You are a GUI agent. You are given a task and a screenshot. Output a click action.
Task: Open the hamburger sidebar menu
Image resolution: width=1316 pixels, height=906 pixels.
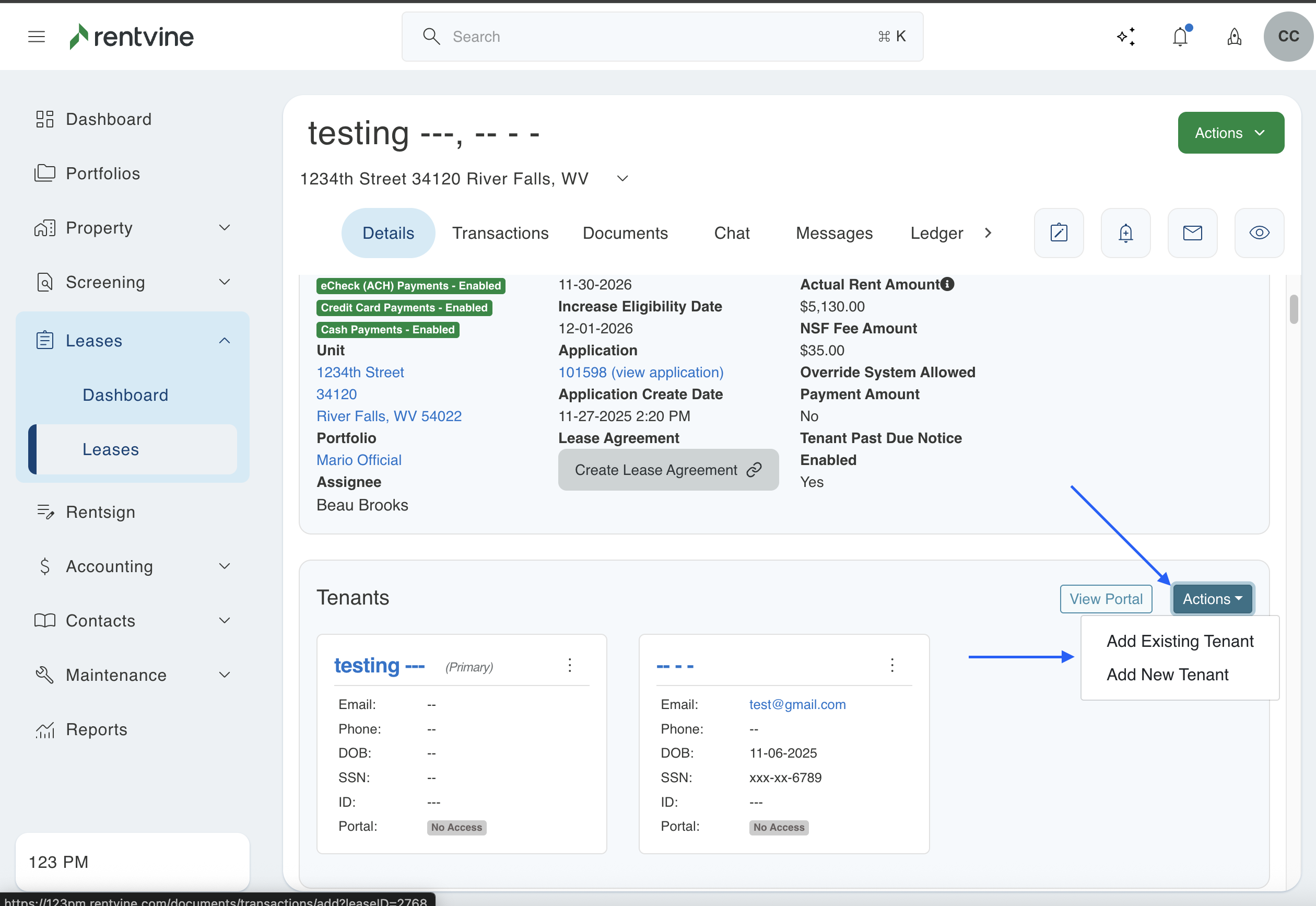(x=37, y=37)
